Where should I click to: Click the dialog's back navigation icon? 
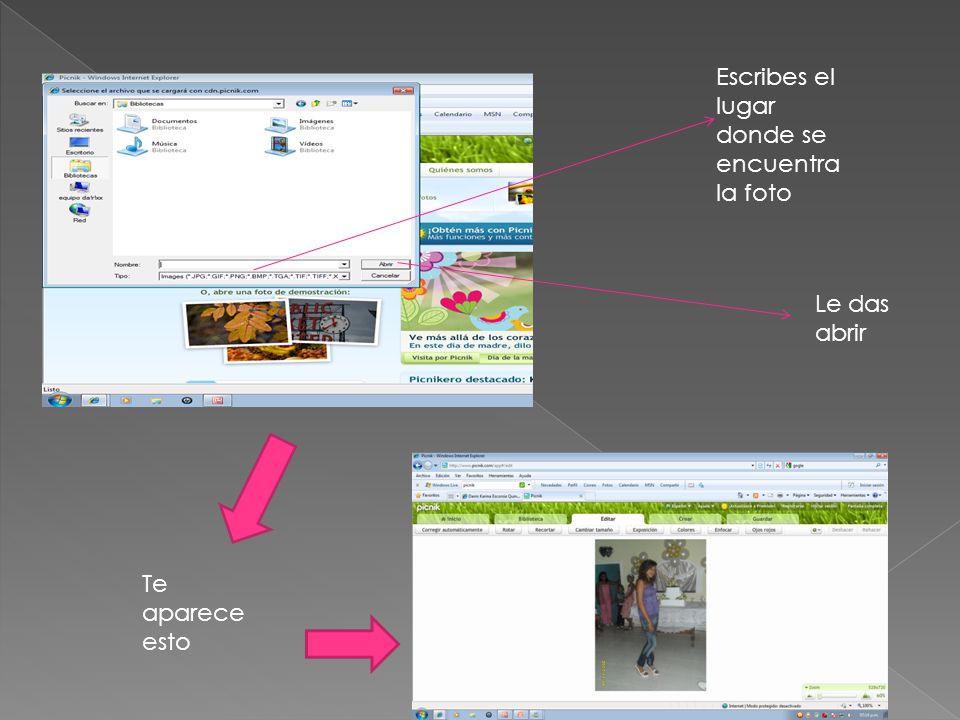click(300, 103)
